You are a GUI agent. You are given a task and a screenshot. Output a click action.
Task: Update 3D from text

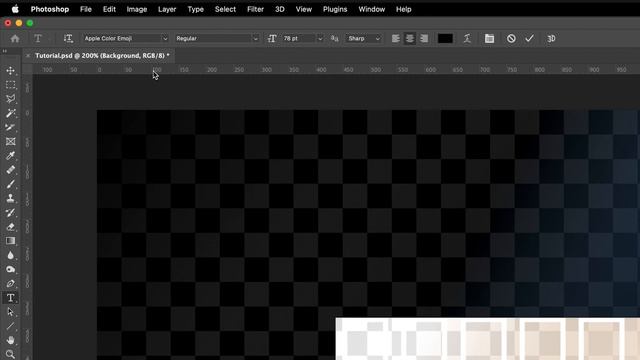551,38
